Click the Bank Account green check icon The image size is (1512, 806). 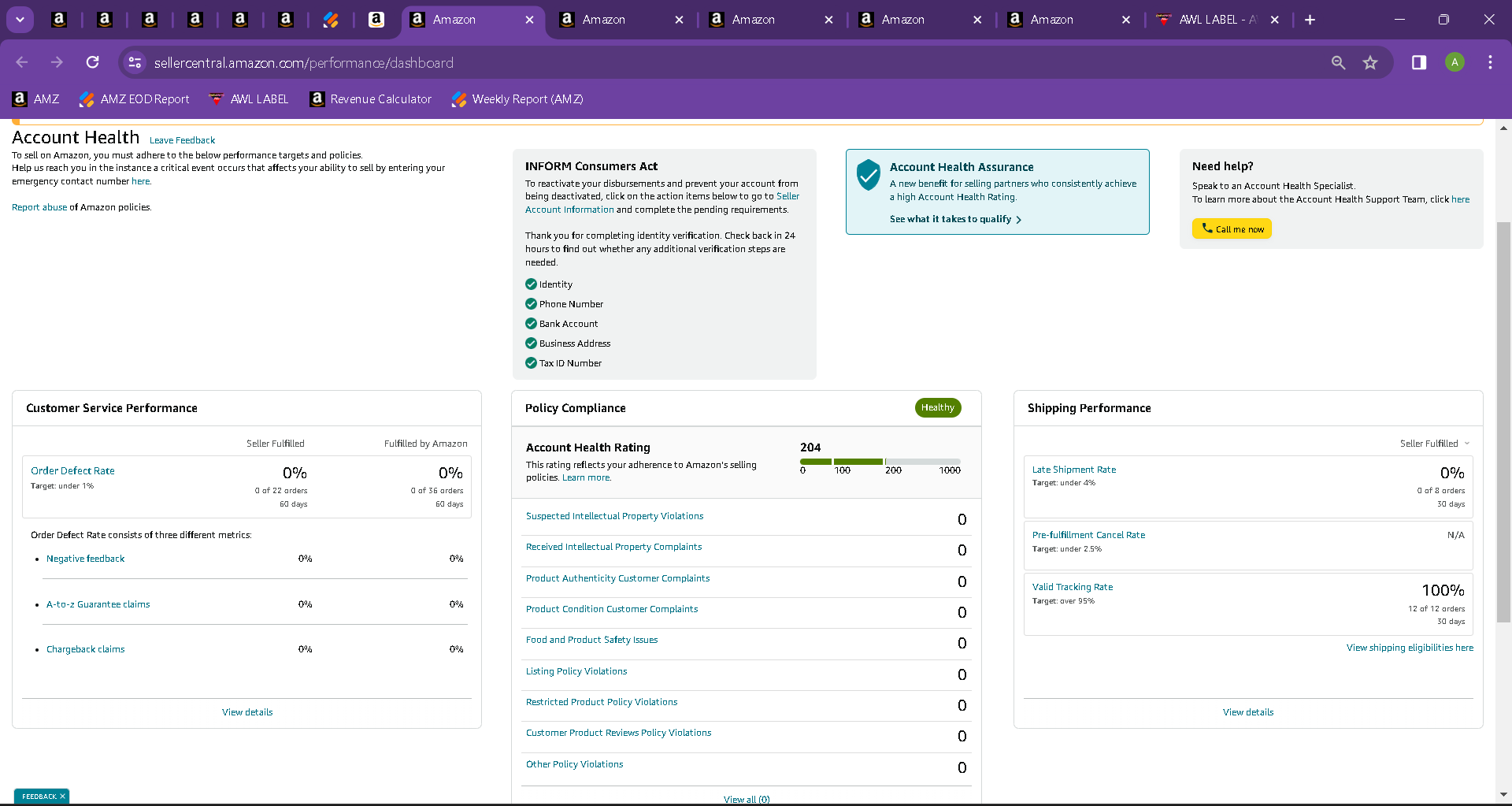coord(531,324)
